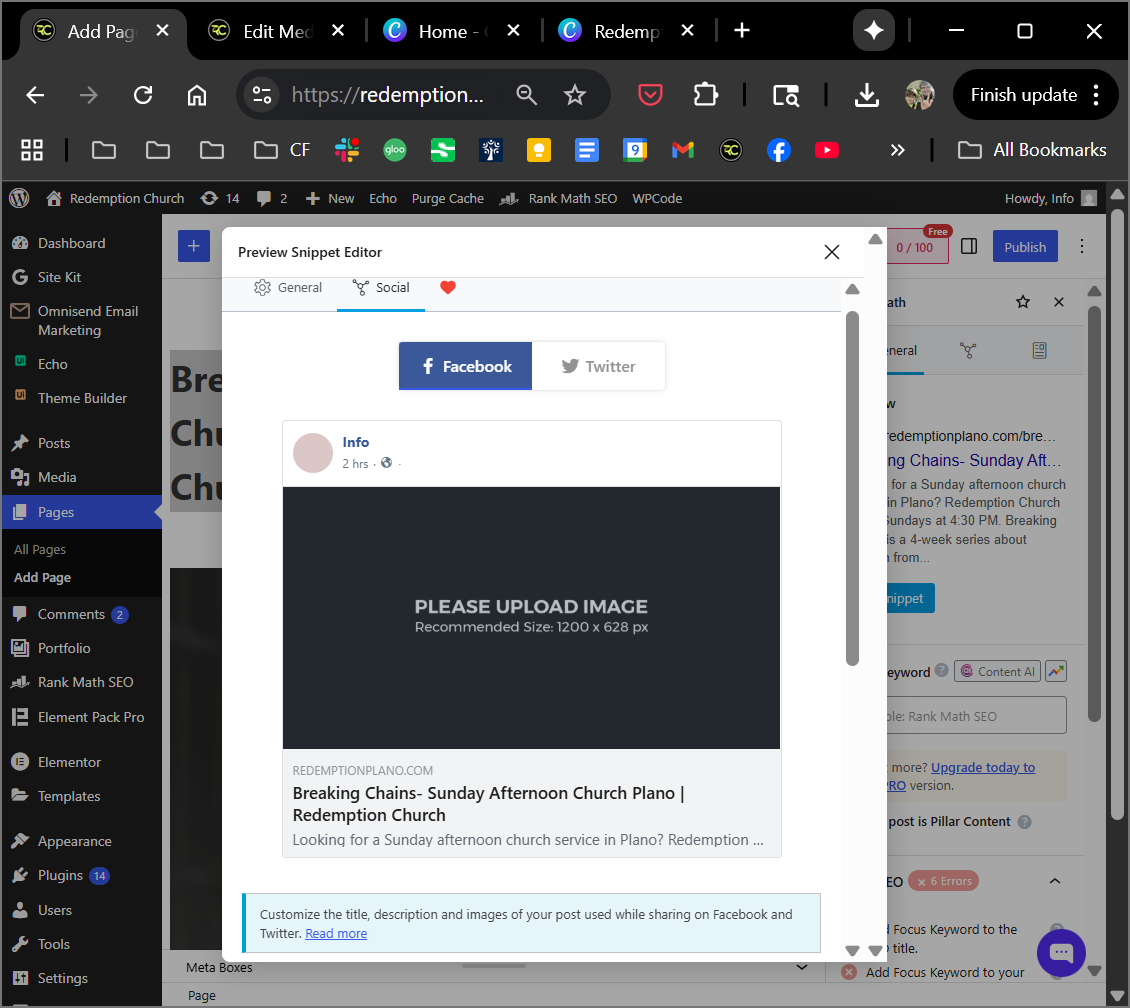Click the block inserter plus button

click(193, 247)
